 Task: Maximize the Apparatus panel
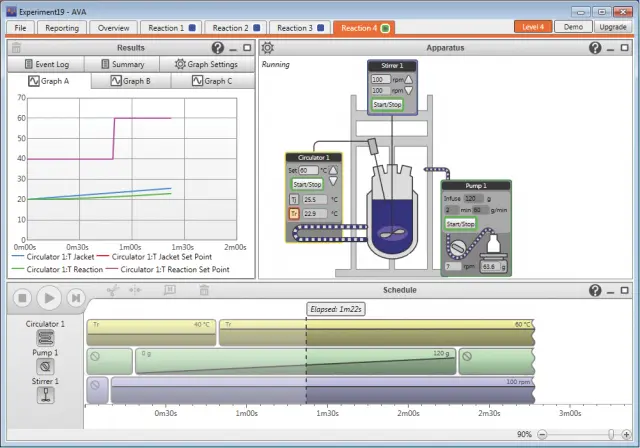(624, 48)
